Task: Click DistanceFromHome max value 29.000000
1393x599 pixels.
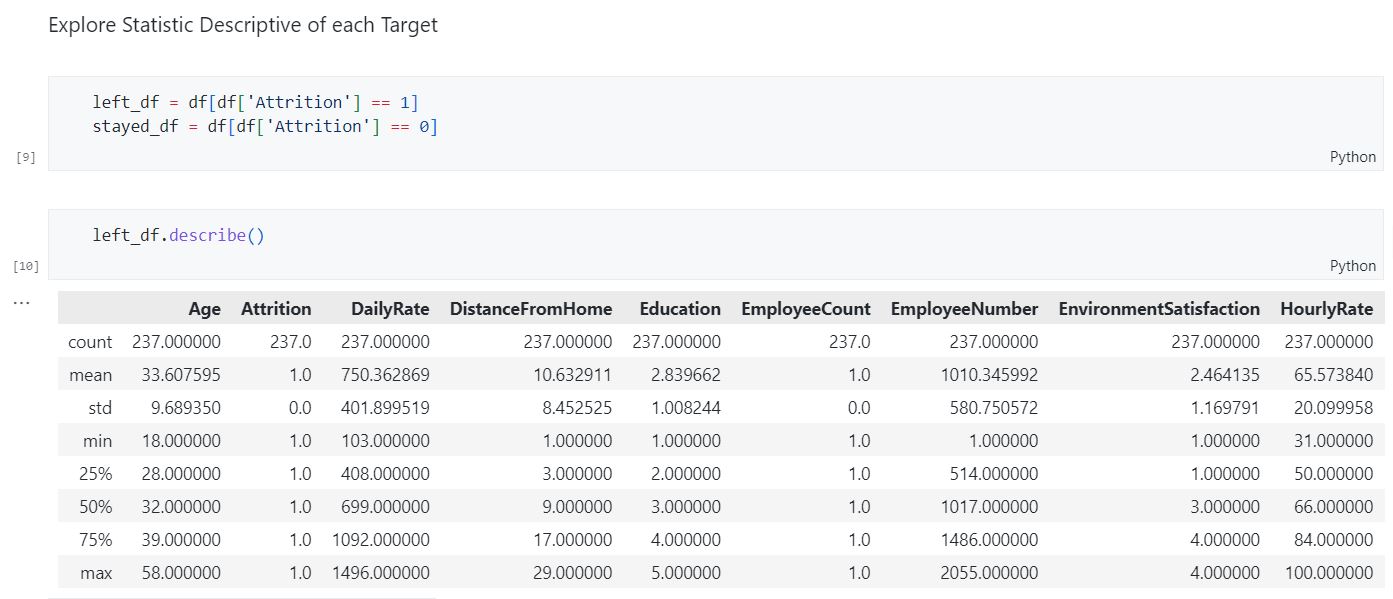Action: pos(573,573)
